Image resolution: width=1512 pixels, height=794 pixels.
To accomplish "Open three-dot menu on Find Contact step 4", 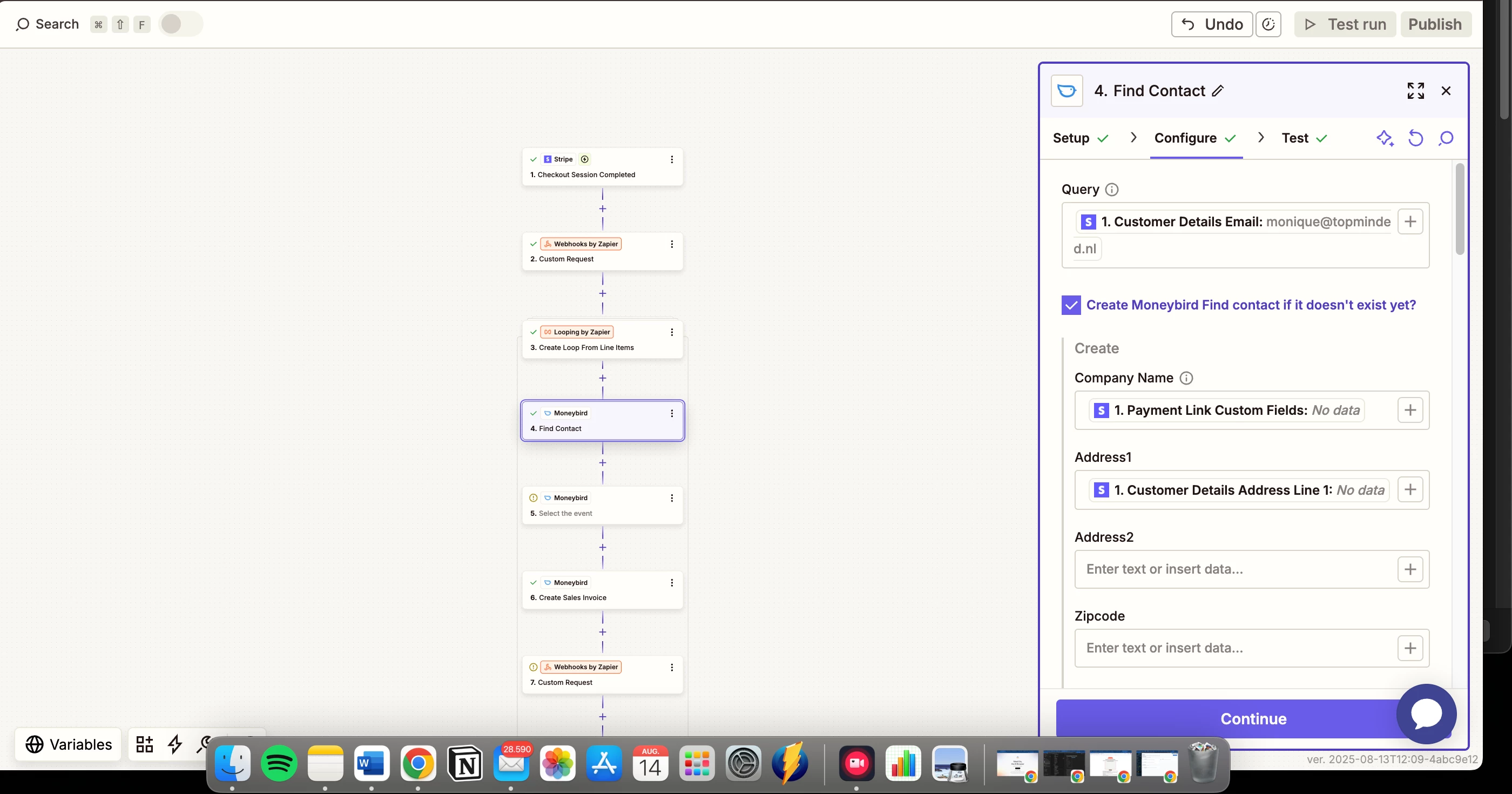I will pos(671,413).
